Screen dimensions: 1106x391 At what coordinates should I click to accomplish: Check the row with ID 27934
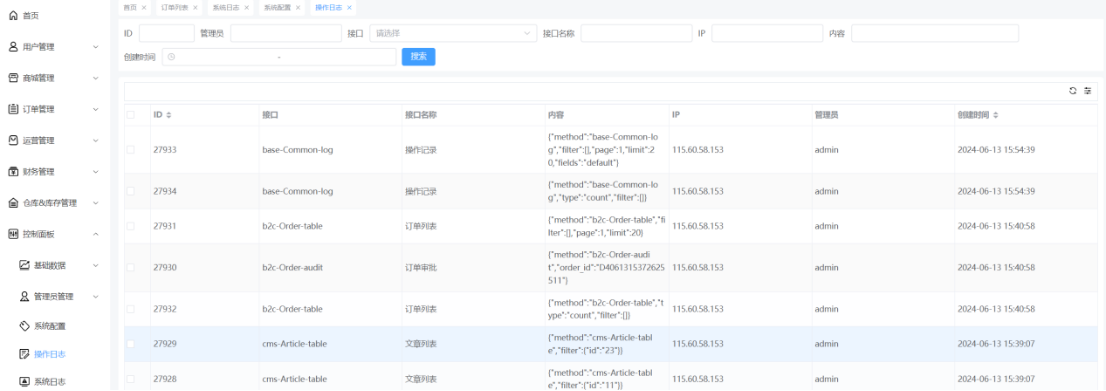(130, 191)
